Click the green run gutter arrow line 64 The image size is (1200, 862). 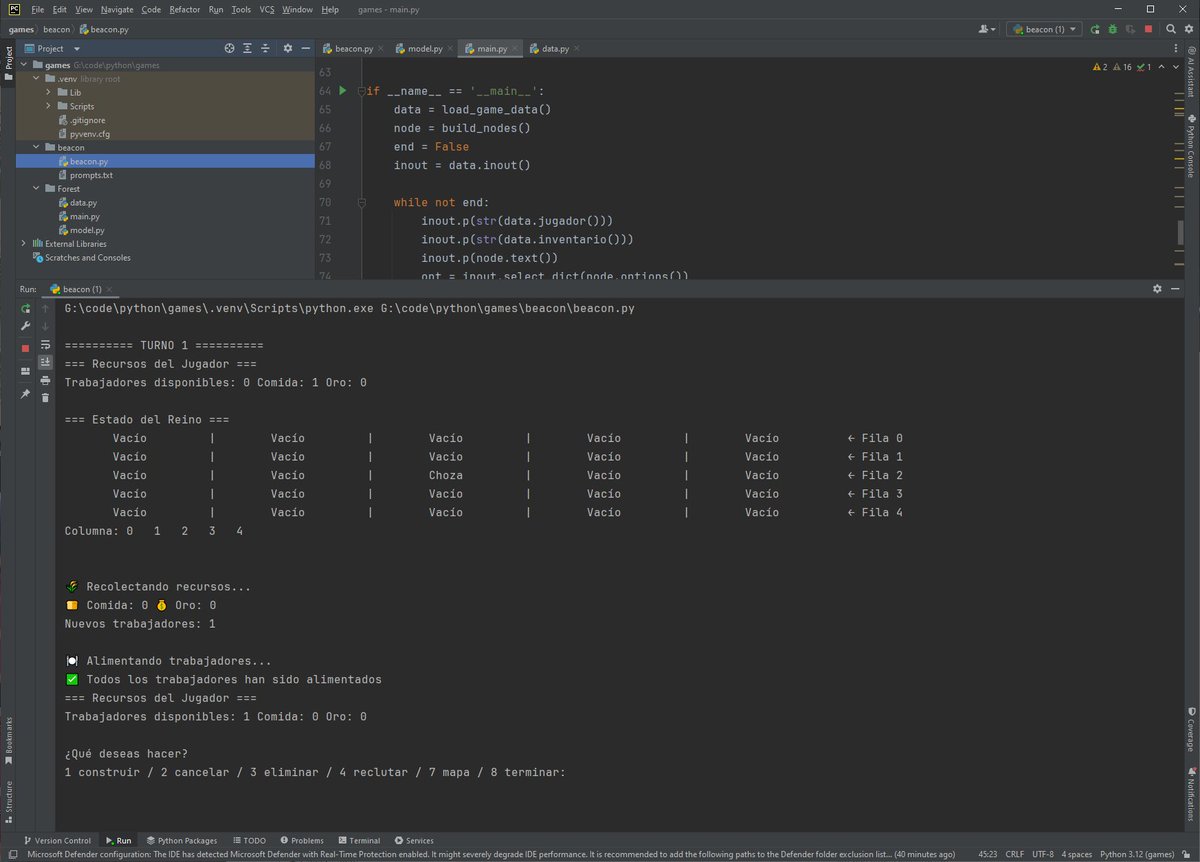tap(342, 91)
